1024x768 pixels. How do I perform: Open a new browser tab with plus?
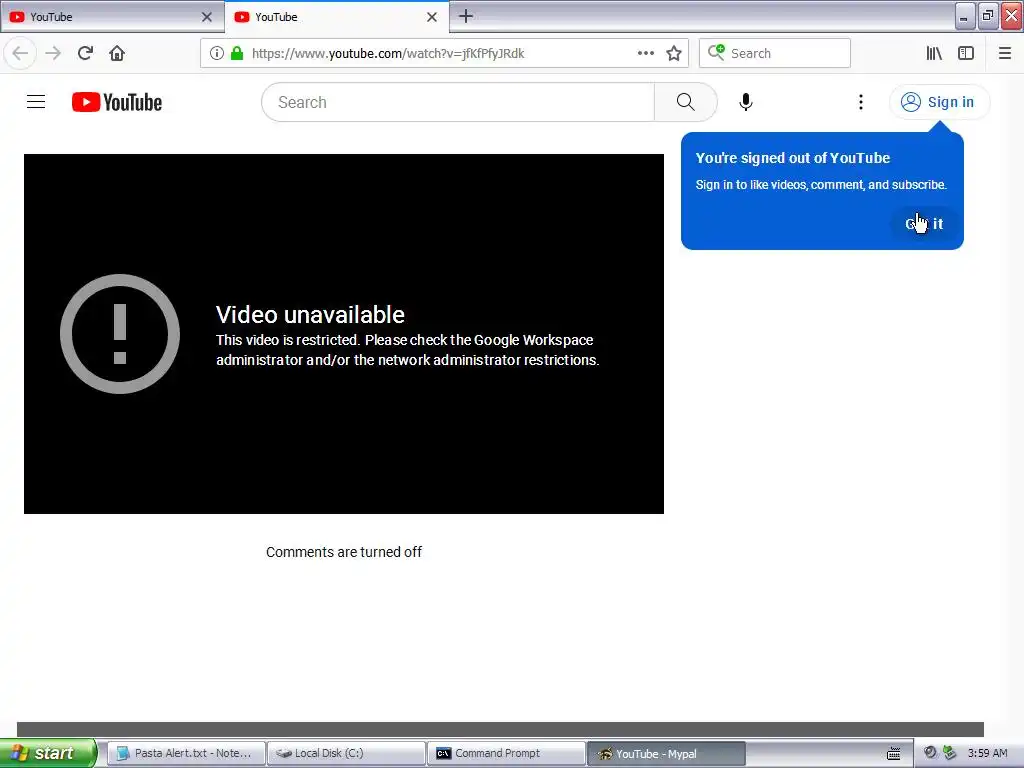[466, 16]
